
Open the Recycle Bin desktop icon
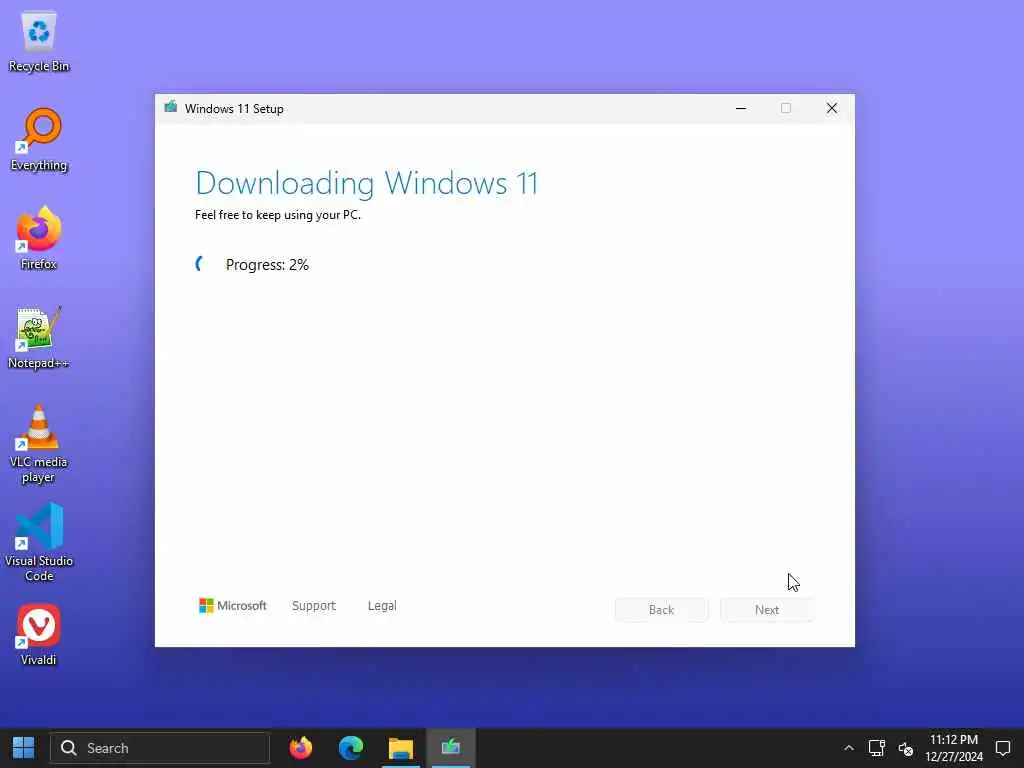point(39,41)
